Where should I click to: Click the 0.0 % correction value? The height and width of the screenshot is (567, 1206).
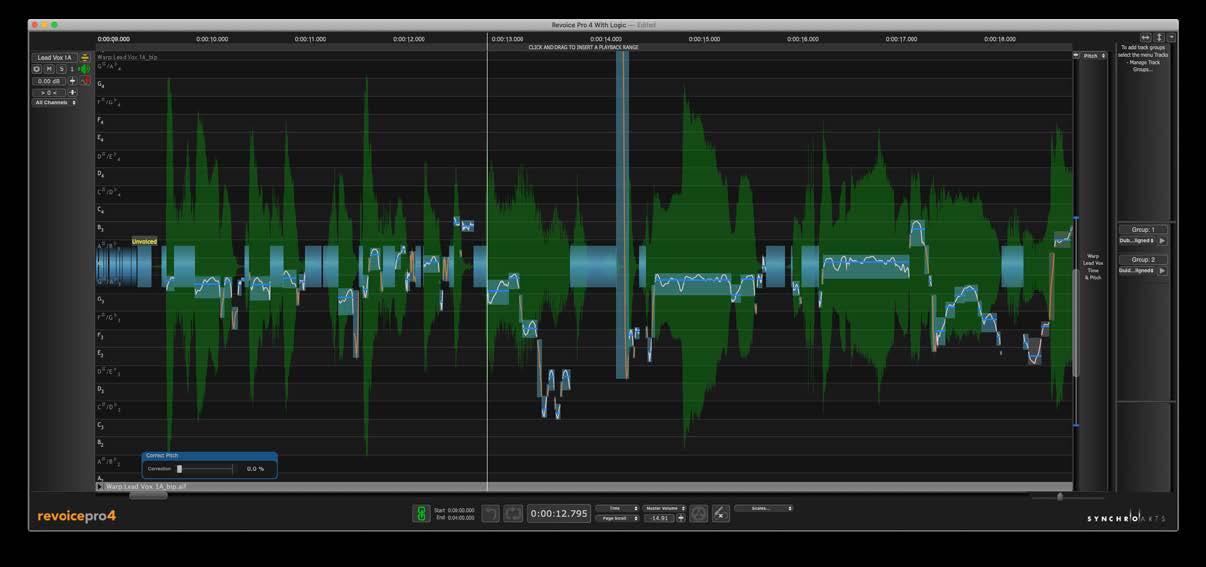click(255, 469)
